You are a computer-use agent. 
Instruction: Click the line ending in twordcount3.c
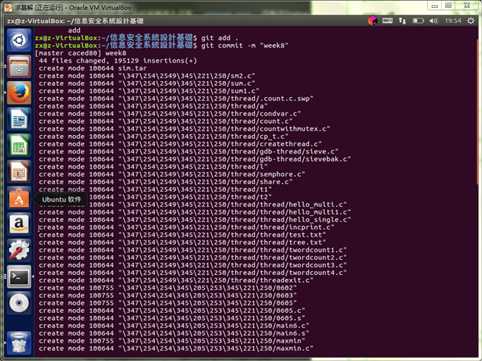(193, 265)
